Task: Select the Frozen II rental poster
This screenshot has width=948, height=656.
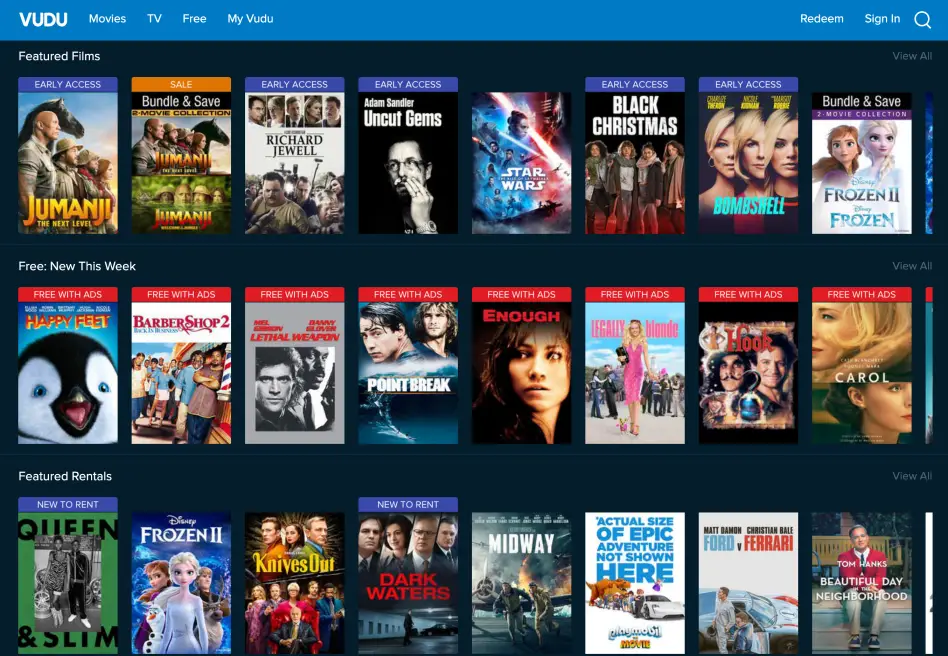Action: point(181,583)
